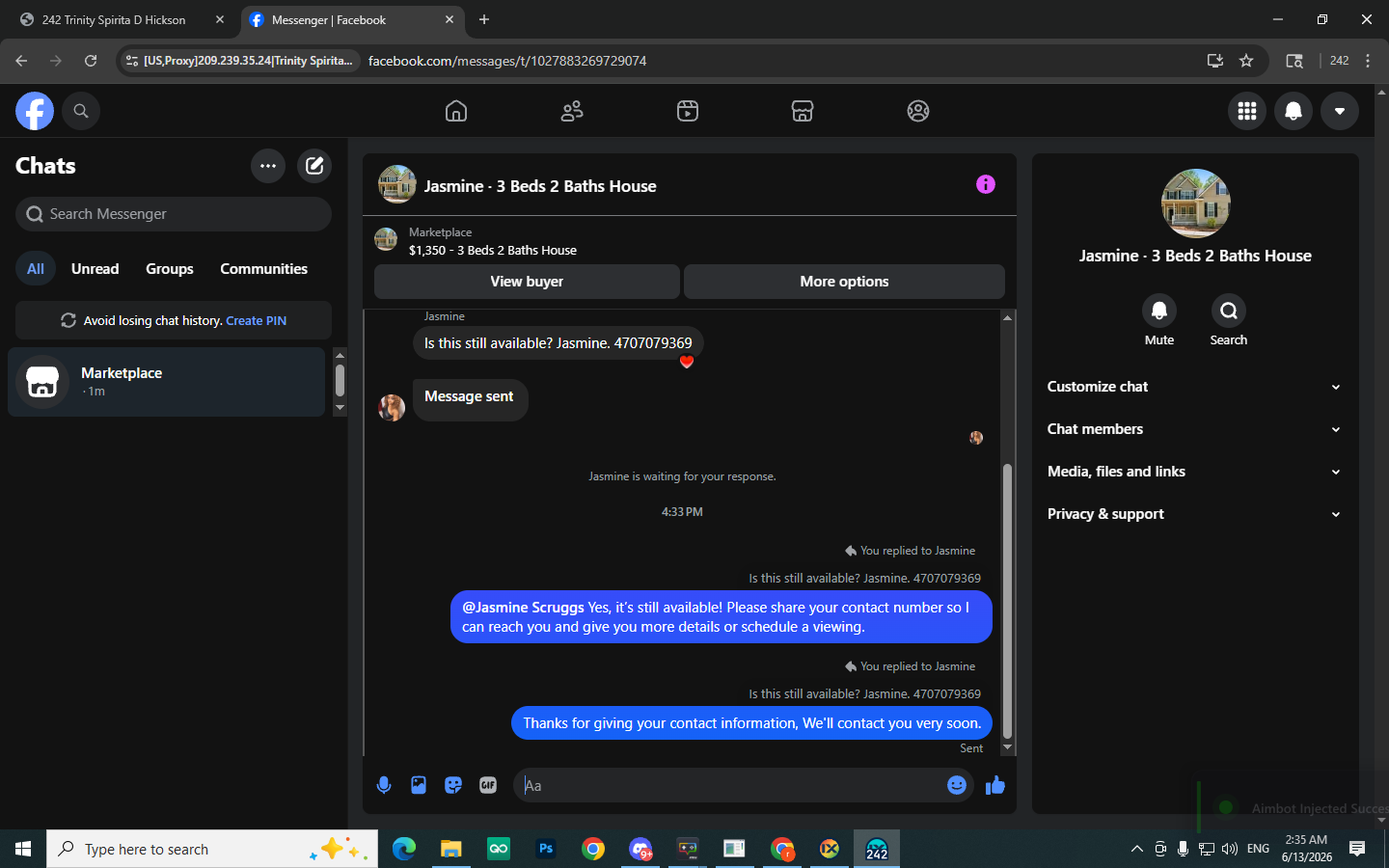Open the side panel icon in browser toolbar
1389x868 pixels.
pos(1294,61)
